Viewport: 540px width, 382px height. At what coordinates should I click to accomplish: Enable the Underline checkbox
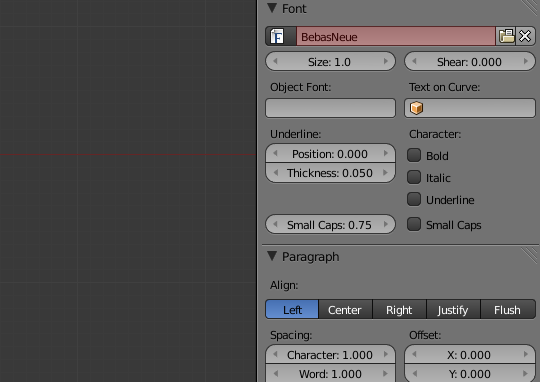tap(414, 199)
